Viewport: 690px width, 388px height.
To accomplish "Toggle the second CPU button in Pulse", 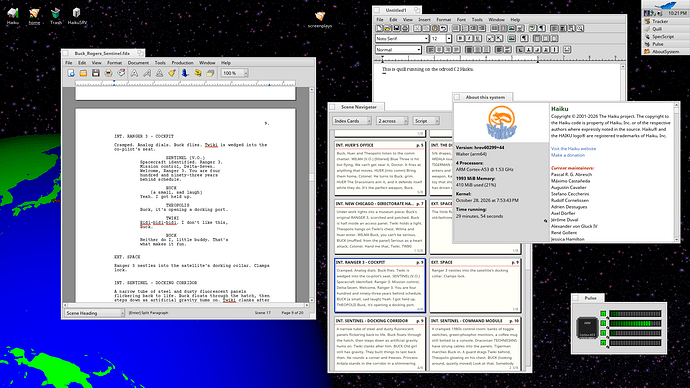I will [603, 323].
